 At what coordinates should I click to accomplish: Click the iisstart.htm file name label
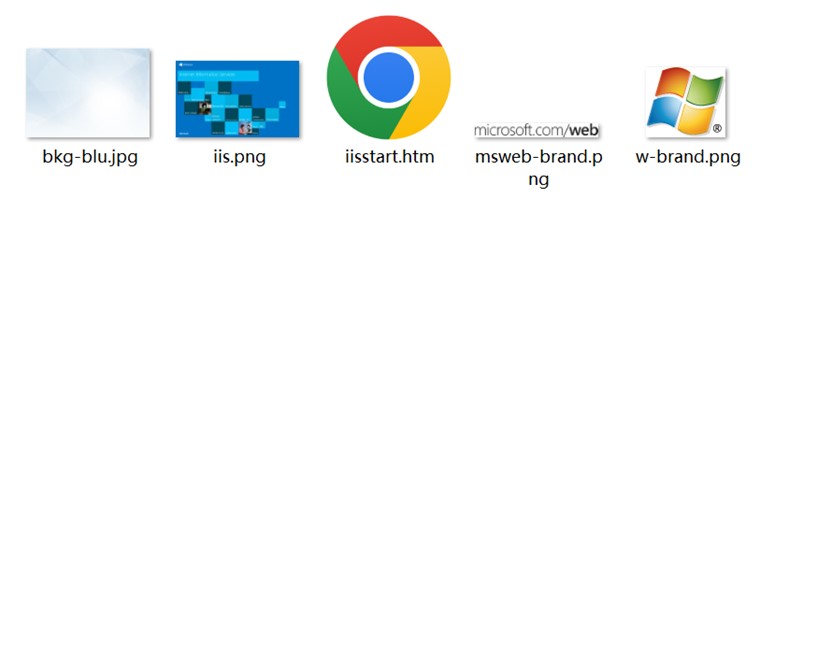click(389, 157)
